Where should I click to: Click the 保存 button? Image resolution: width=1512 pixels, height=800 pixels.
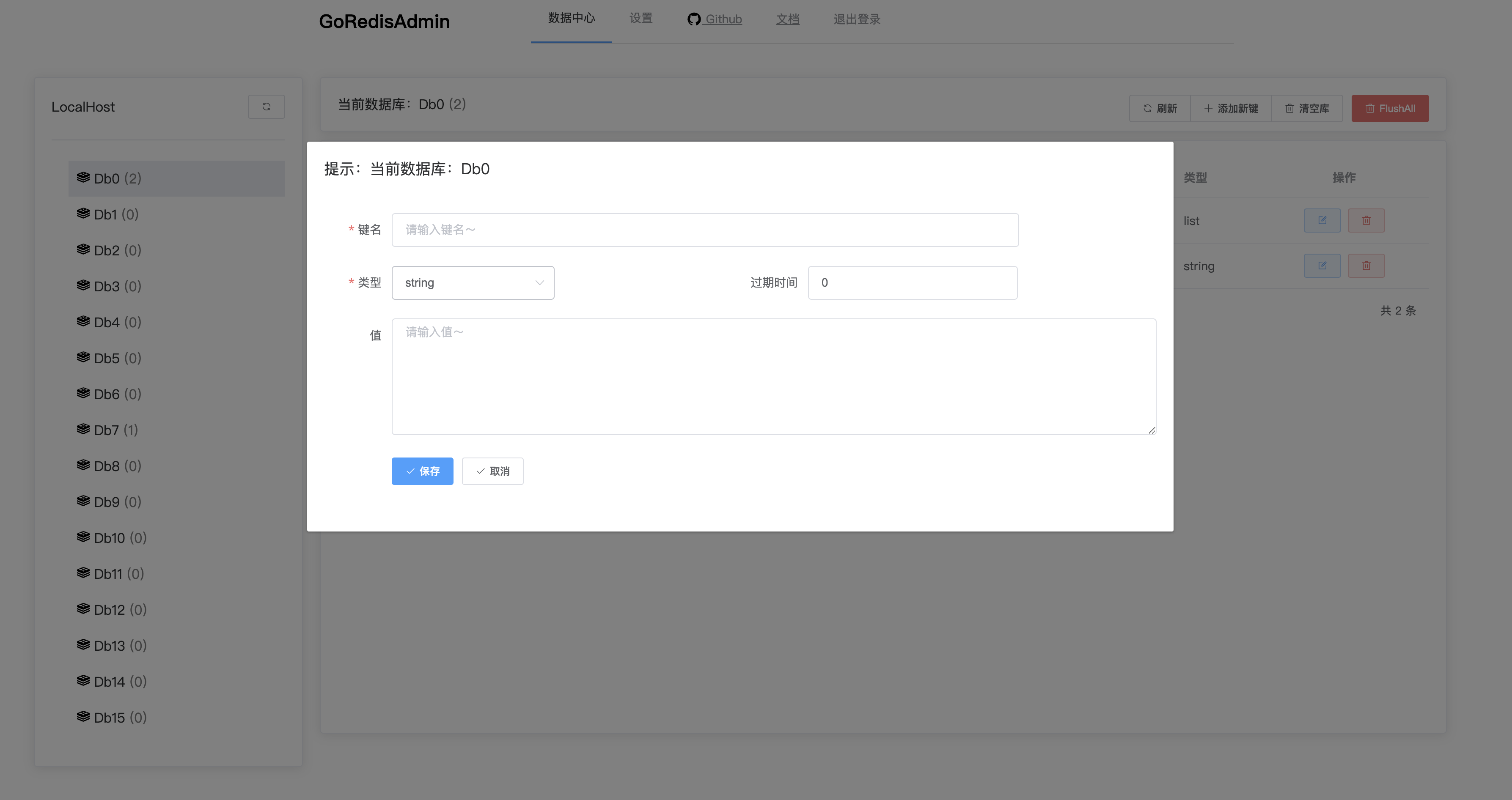422,471
